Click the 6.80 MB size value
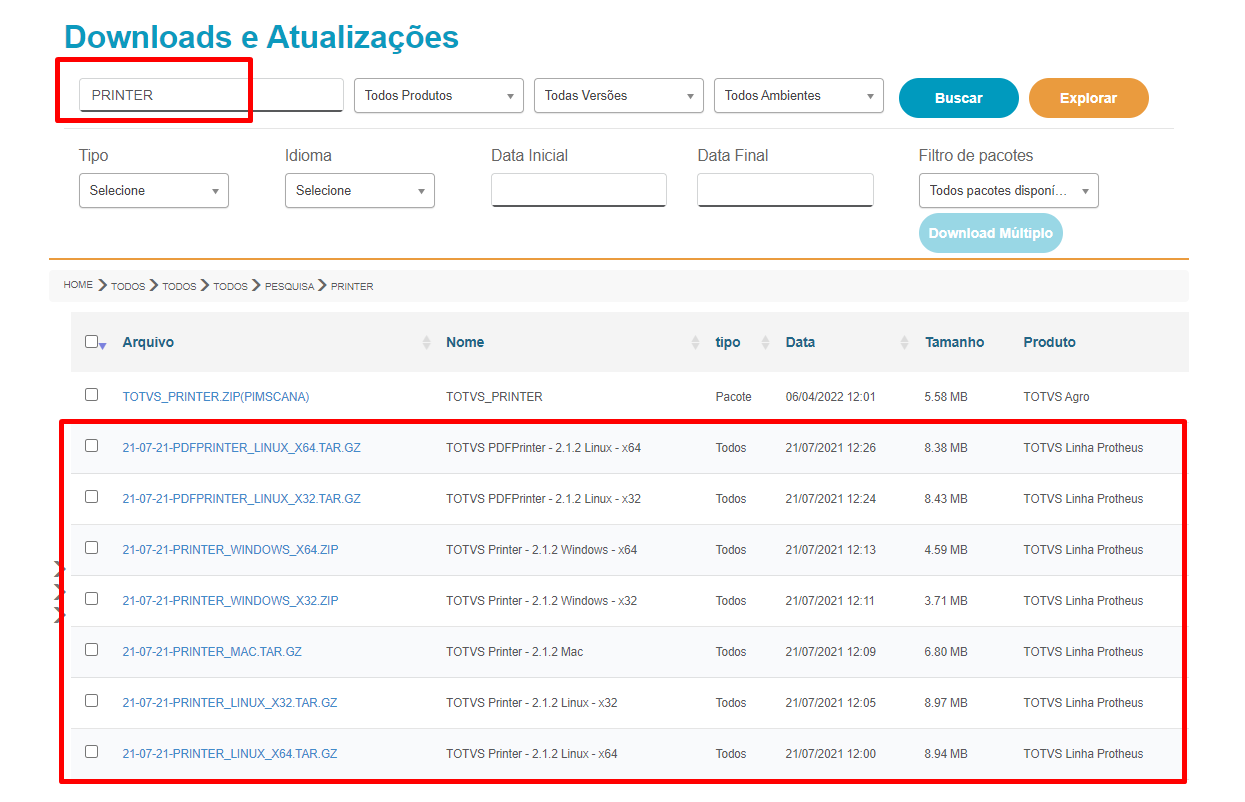1245x802 pixels. pos(946,652)
